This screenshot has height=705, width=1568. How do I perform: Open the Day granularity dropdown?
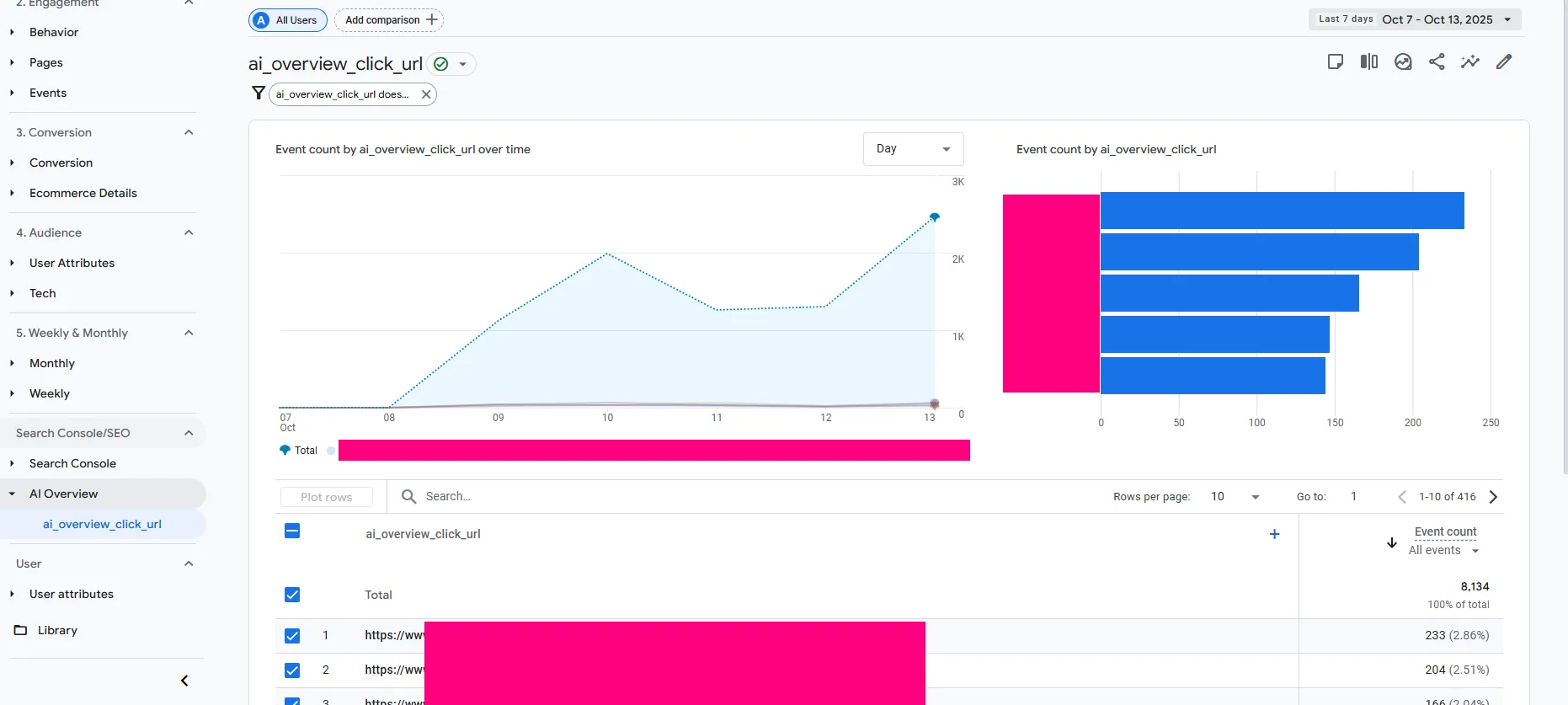coord(913,149)
